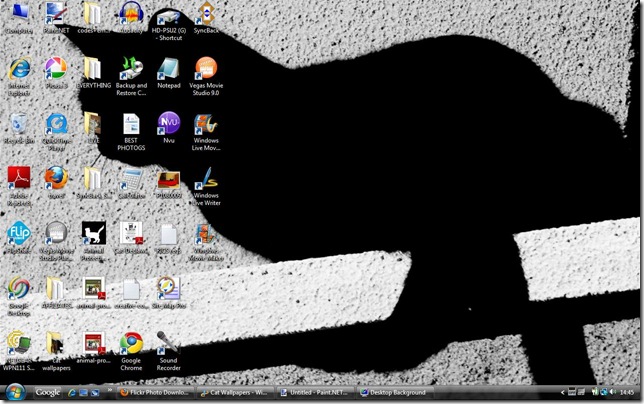Open the Site Map Pro shortcut
The height and width of the screenshot is (404, 644).
click(168, 292)
